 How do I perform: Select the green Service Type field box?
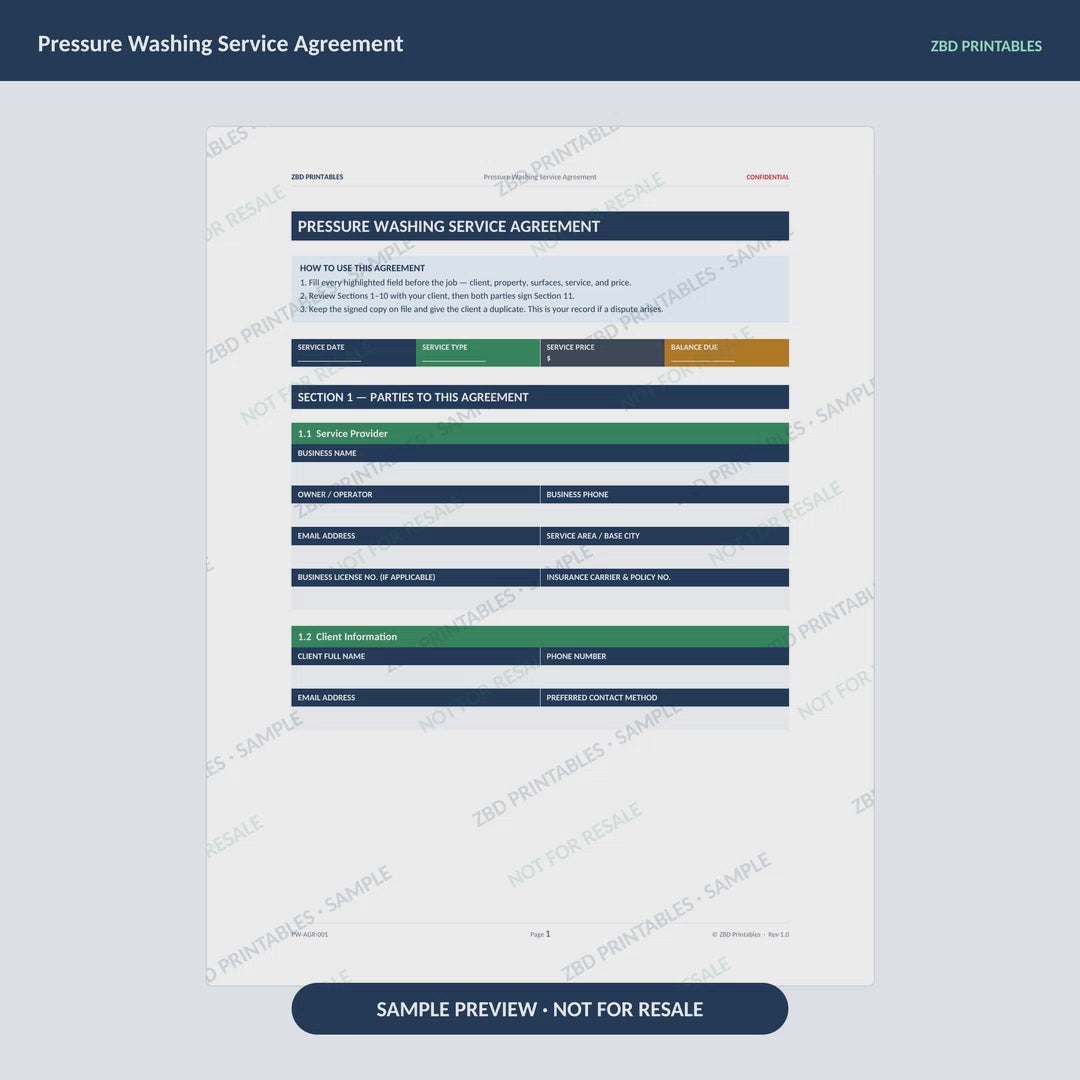coord(478,353)
